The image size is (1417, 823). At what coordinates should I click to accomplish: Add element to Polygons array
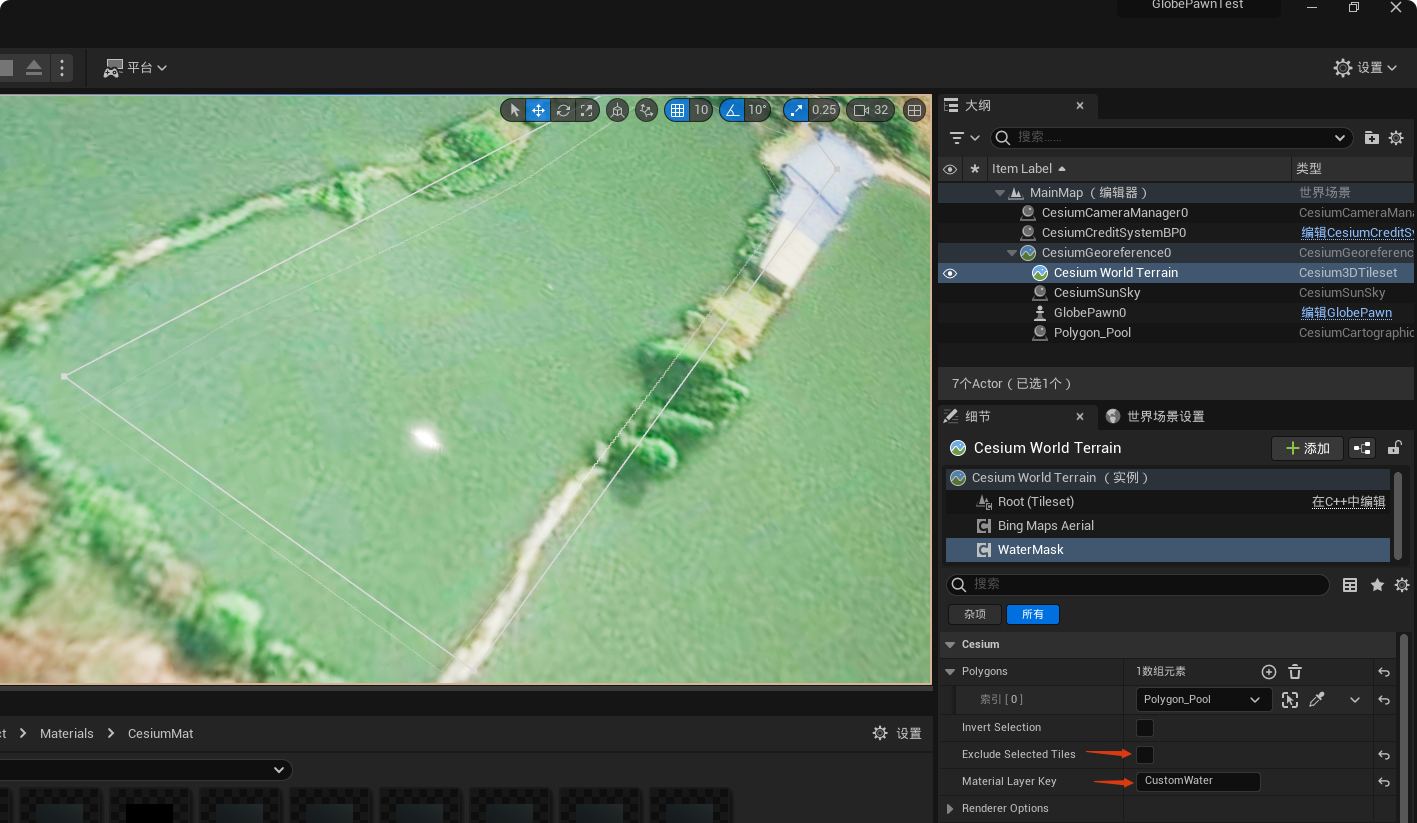click(x=1269, y=672)
